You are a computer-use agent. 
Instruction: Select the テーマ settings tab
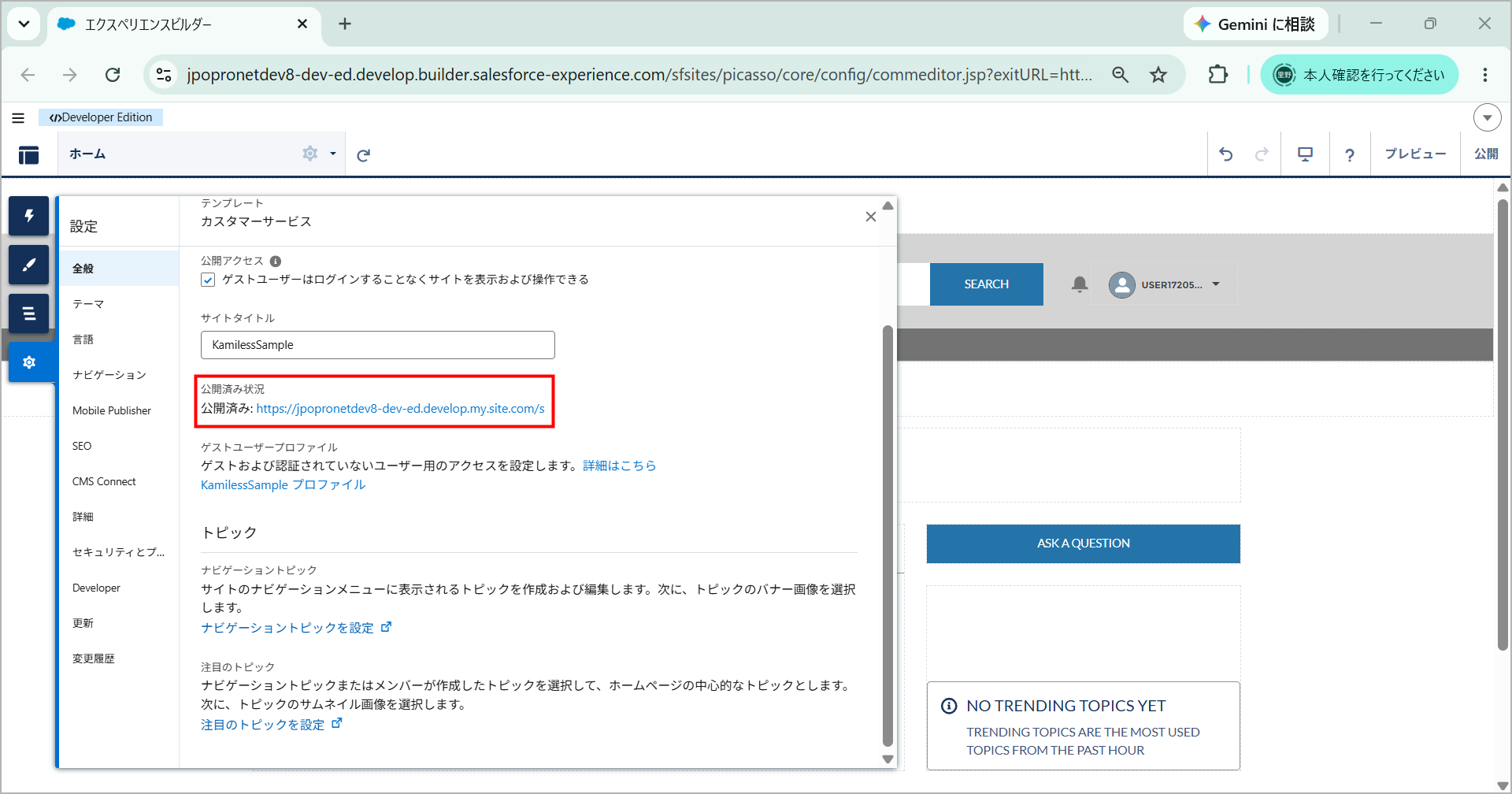pos(88,304)
